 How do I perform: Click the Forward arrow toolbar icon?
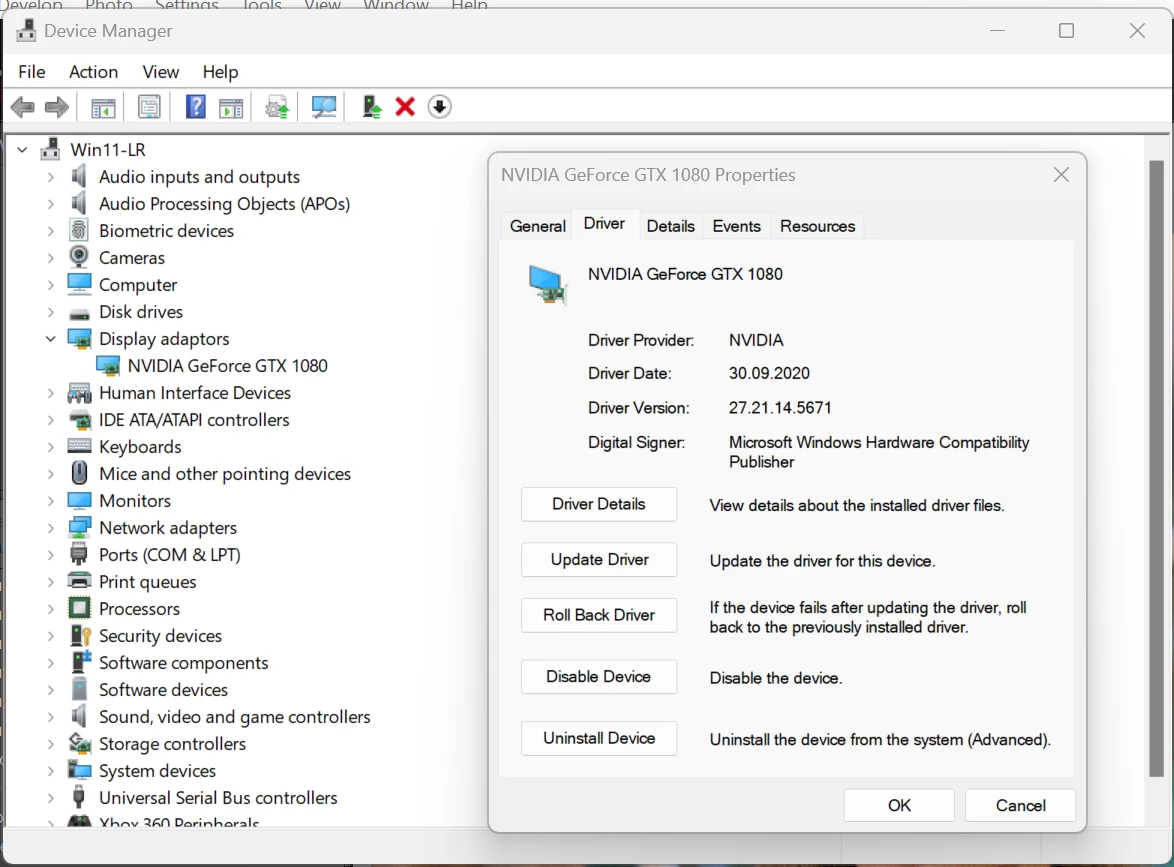(57, 107)
